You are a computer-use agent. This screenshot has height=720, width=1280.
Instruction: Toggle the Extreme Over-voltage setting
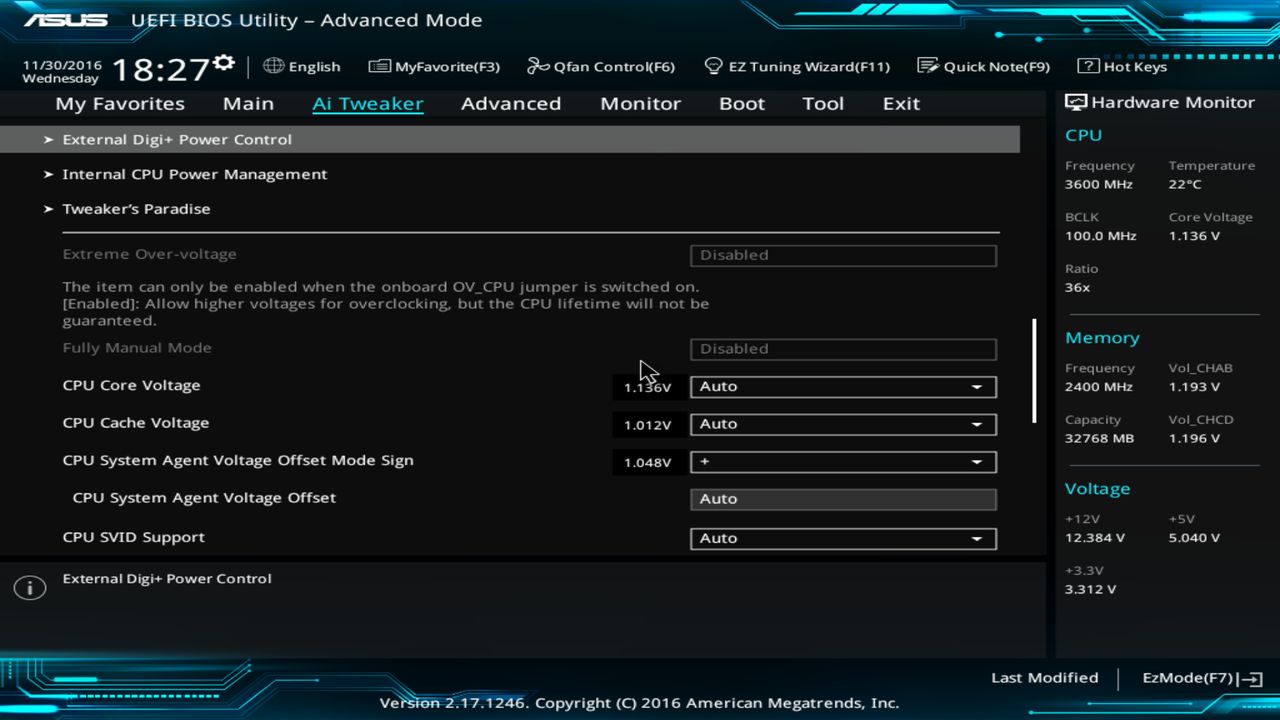coord(842,255)
